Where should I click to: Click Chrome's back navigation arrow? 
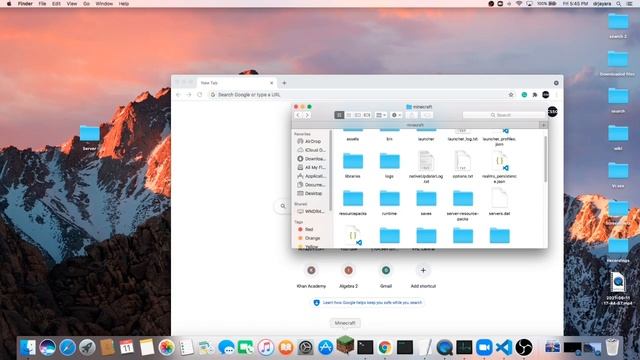click(178, 95)
